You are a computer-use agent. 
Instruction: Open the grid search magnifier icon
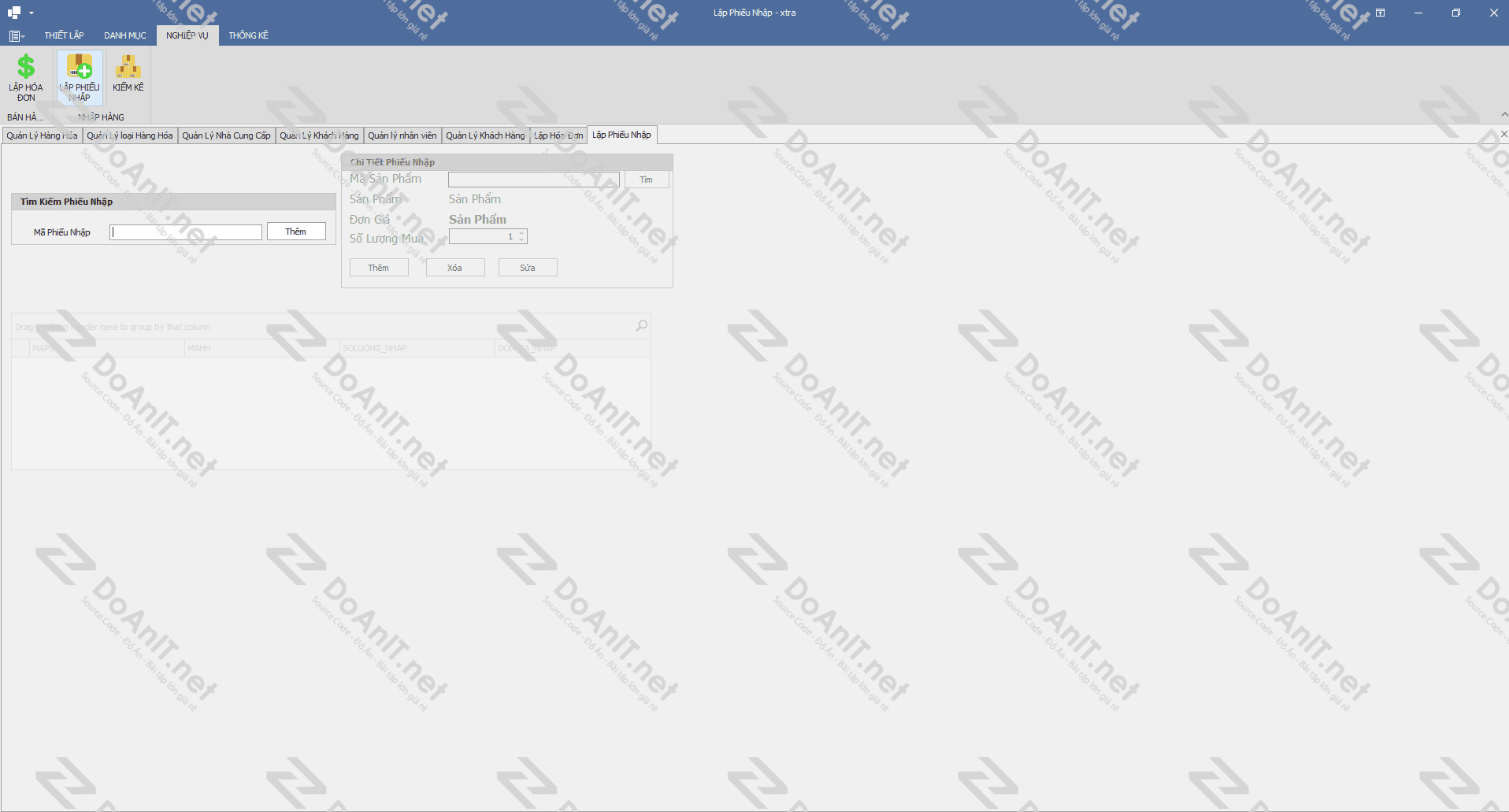coord(642,325)
